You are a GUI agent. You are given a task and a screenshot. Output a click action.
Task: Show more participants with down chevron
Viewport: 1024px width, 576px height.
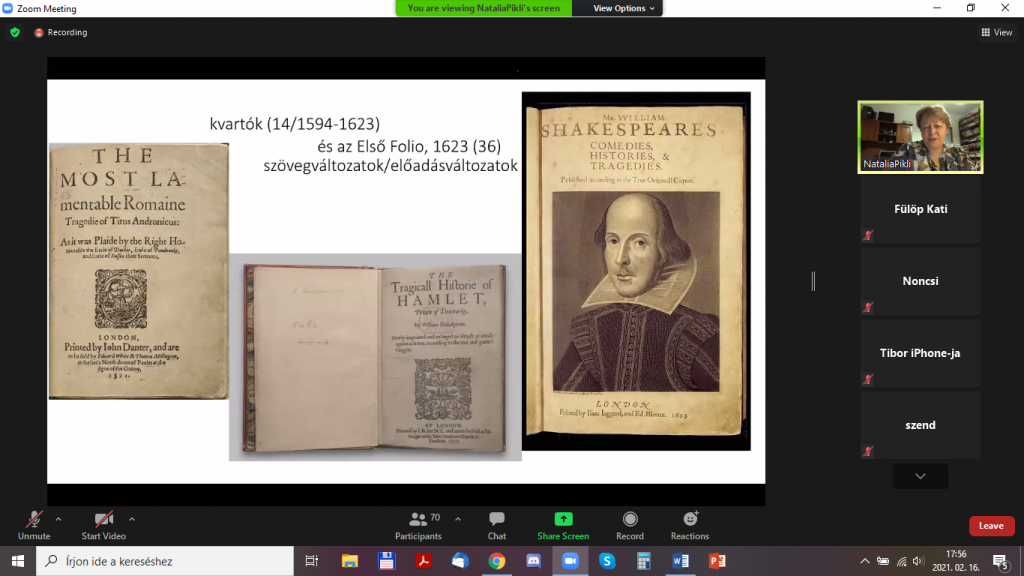[x=920, y=476]
